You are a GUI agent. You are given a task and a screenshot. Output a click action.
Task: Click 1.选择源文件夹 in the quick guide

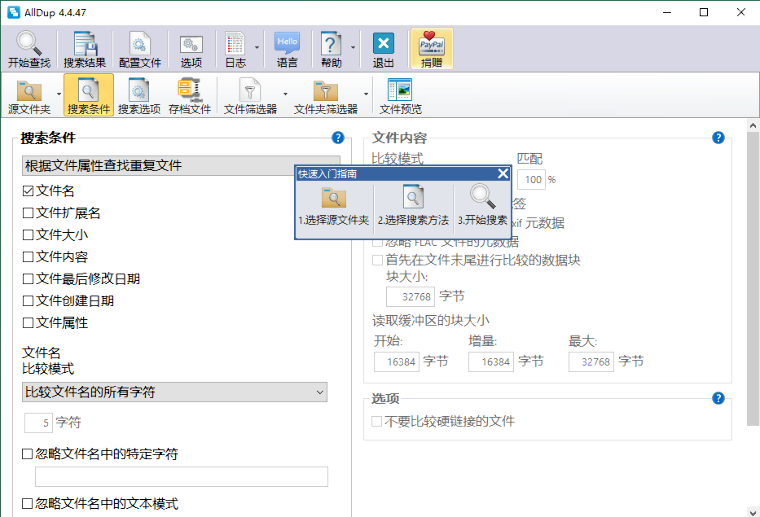pyautogui.click(x=333, y=206)
